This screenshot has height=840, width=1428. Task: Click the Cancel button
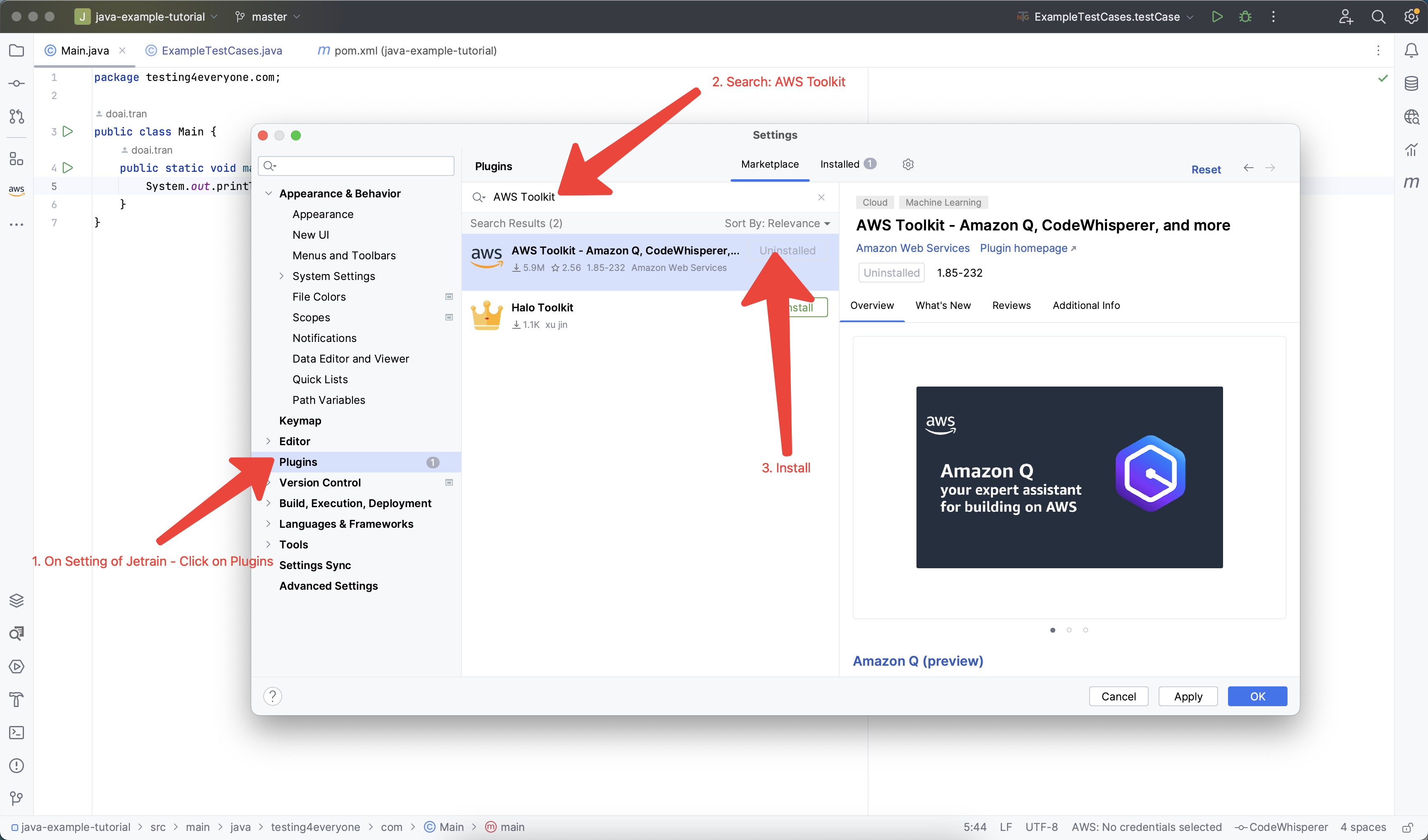click(x=1119, y=697)
